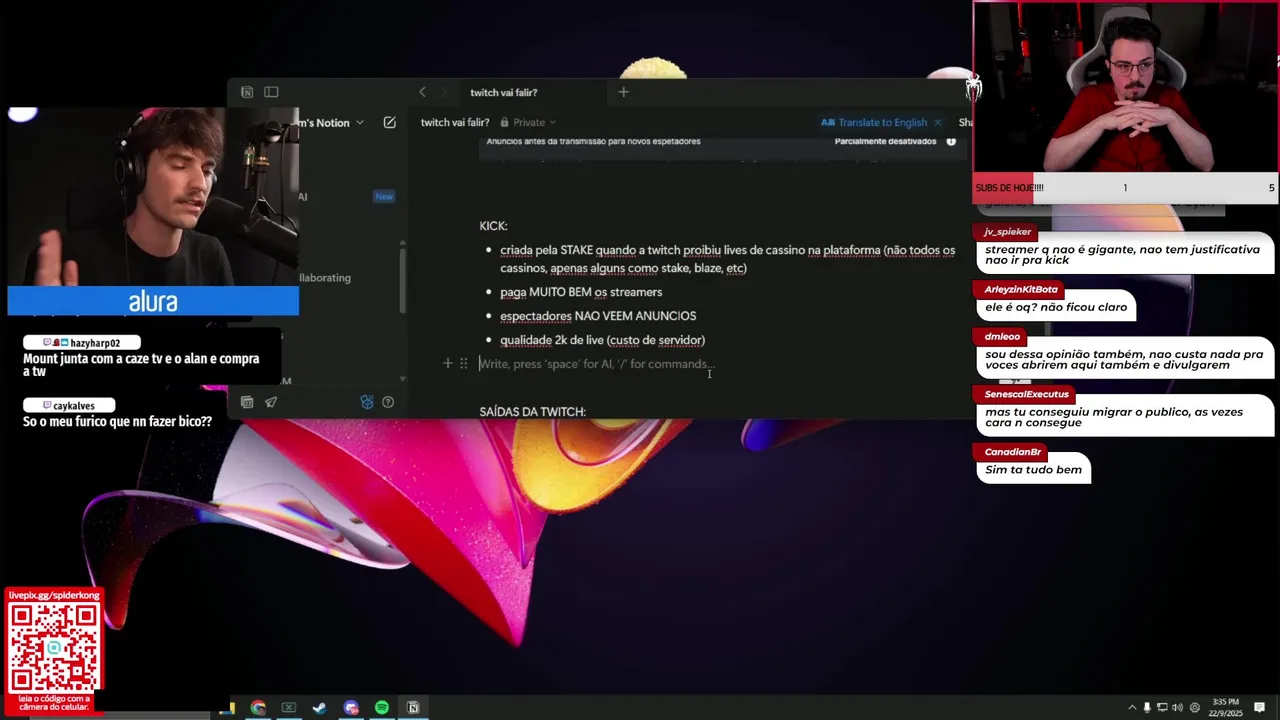Select the 'twitch vai falir?' tab
1280x720 pixels.
click(x=504, y=92)
